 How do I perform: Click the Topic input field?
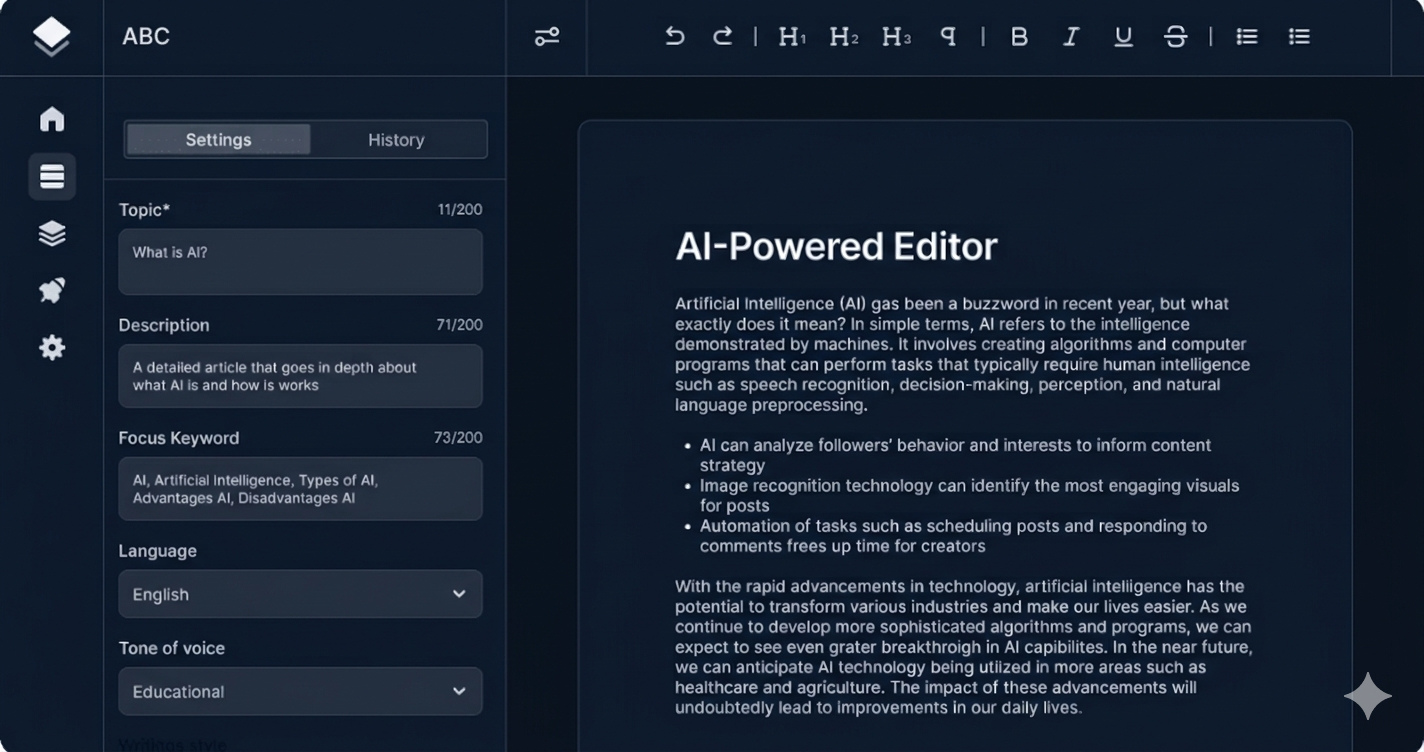point(300,262)
